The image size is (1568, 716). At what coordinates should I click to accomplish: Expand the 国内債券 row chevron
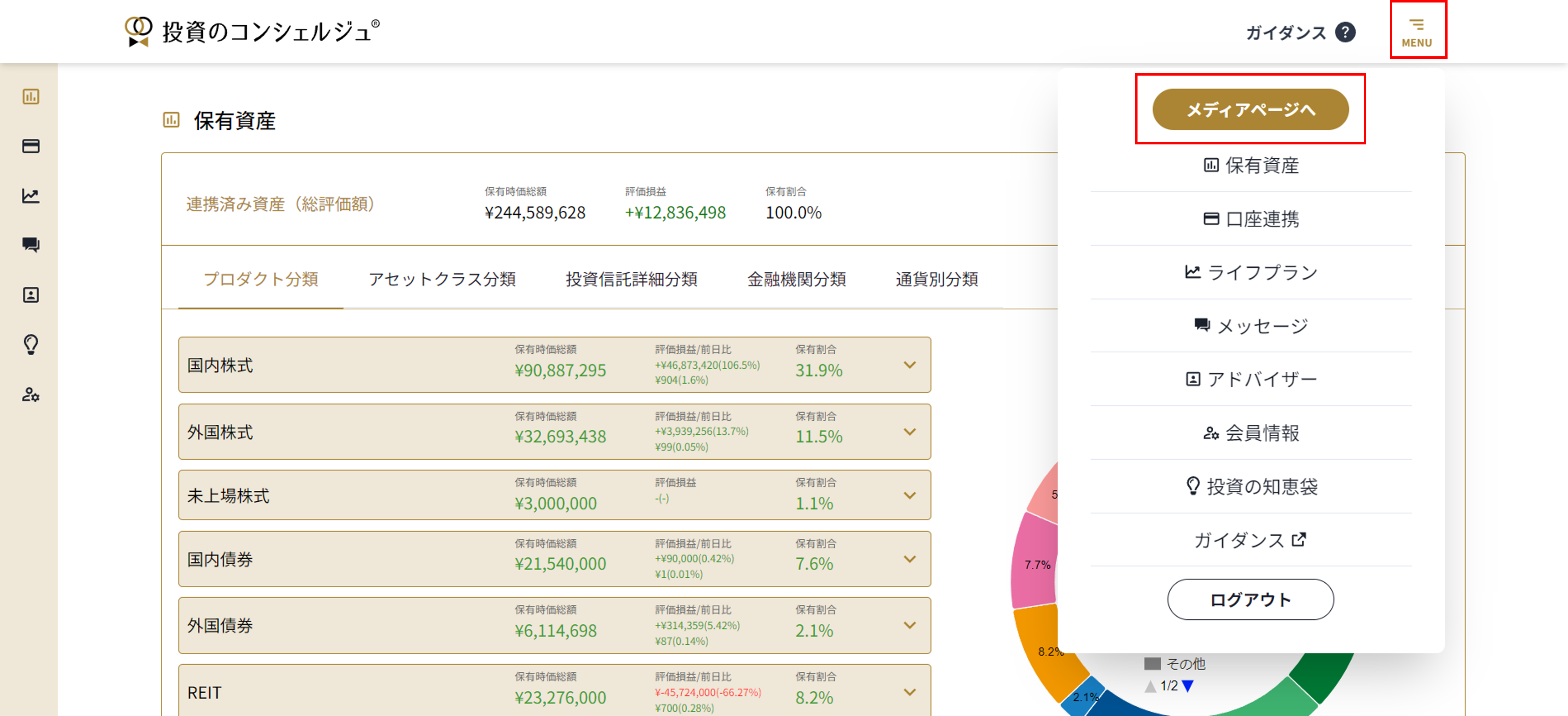[x=909, y=559]
